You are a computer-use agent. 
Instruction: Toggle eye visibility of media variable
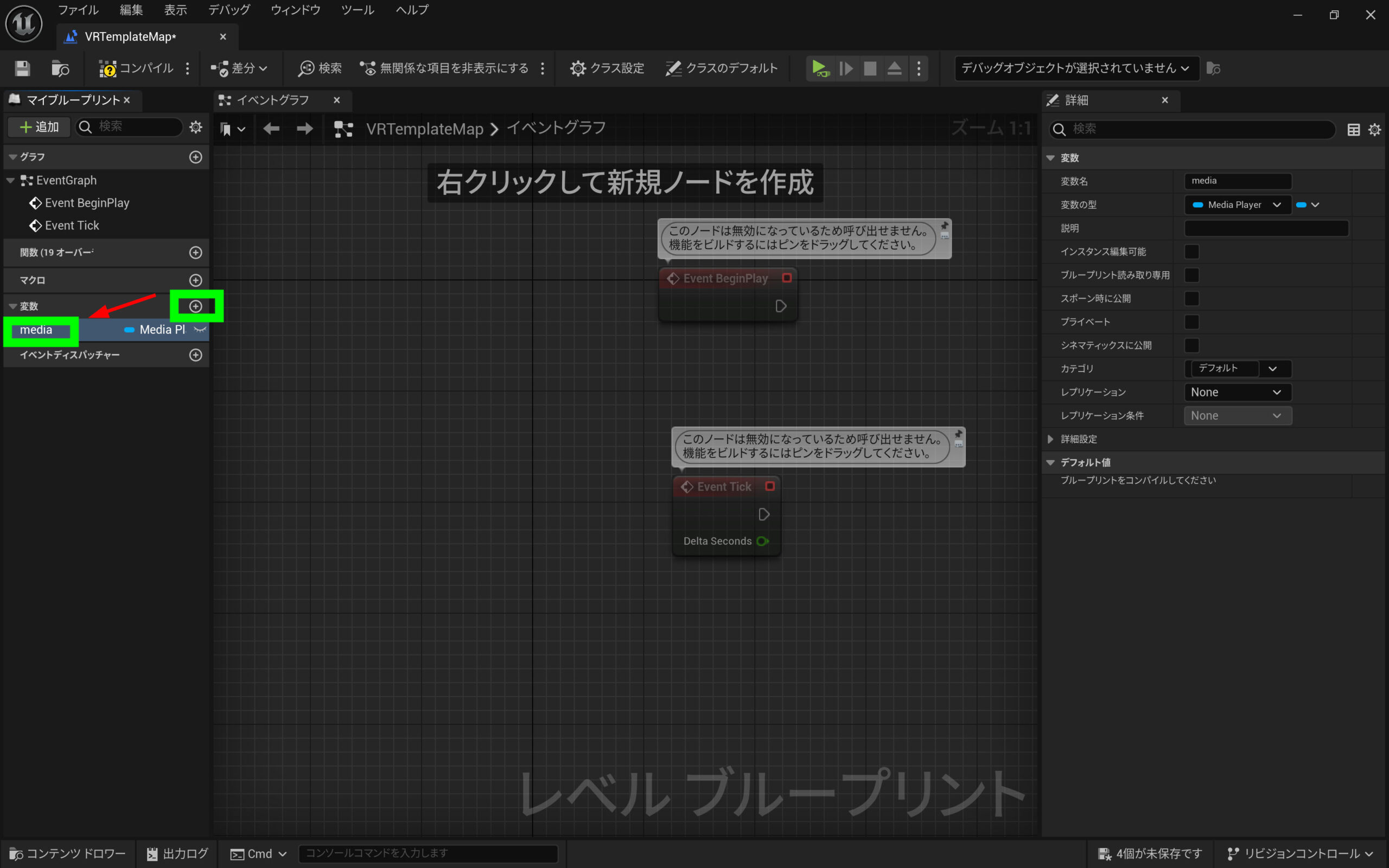coord(200,329)
